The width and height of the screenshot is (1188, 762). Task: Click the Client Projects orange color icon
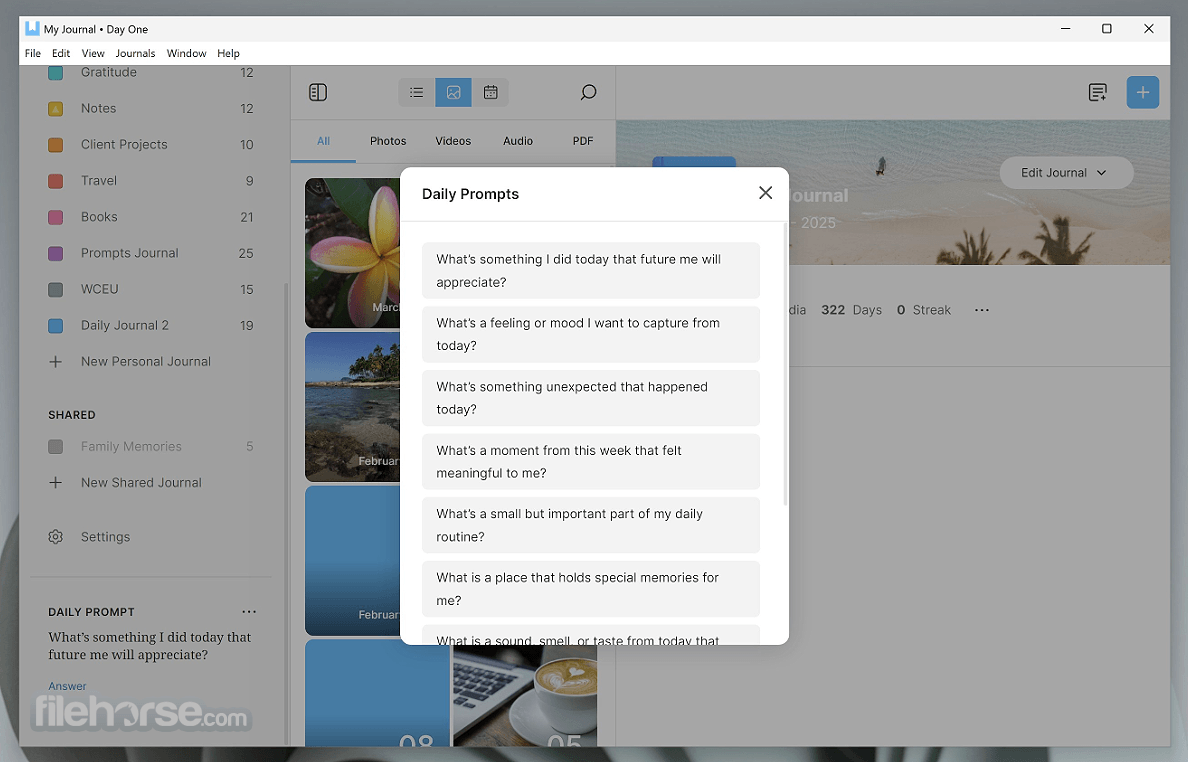point(55,145)
